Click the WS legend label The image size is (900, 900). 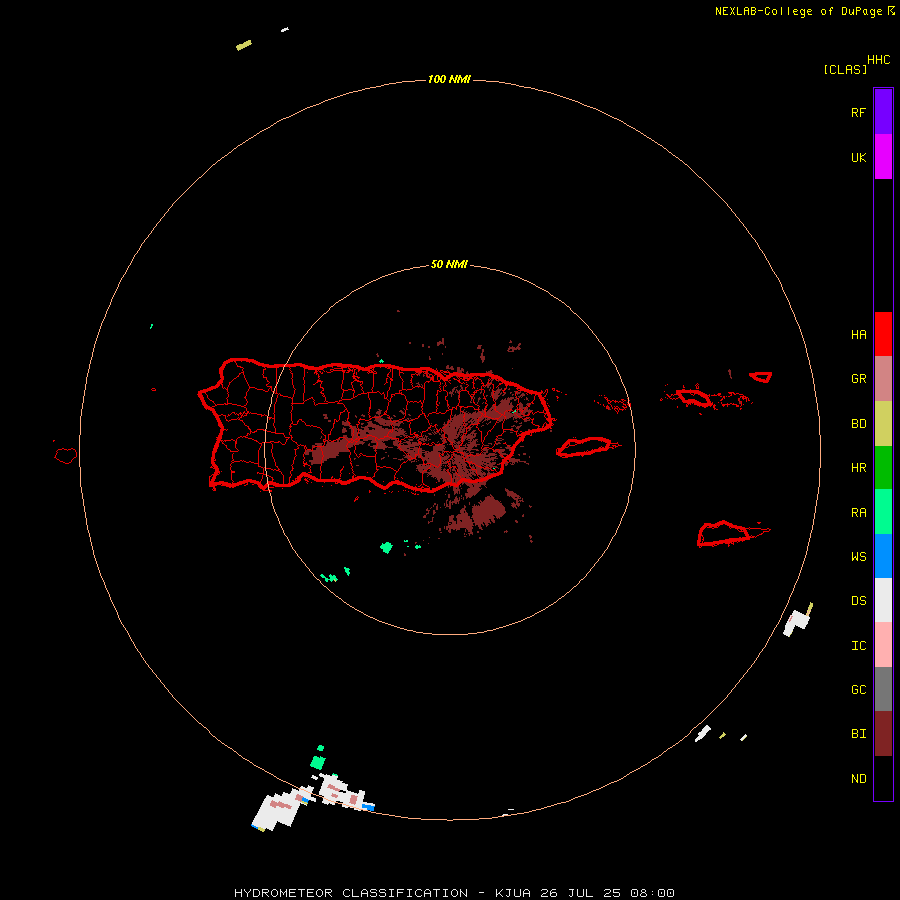pos(858,557)
